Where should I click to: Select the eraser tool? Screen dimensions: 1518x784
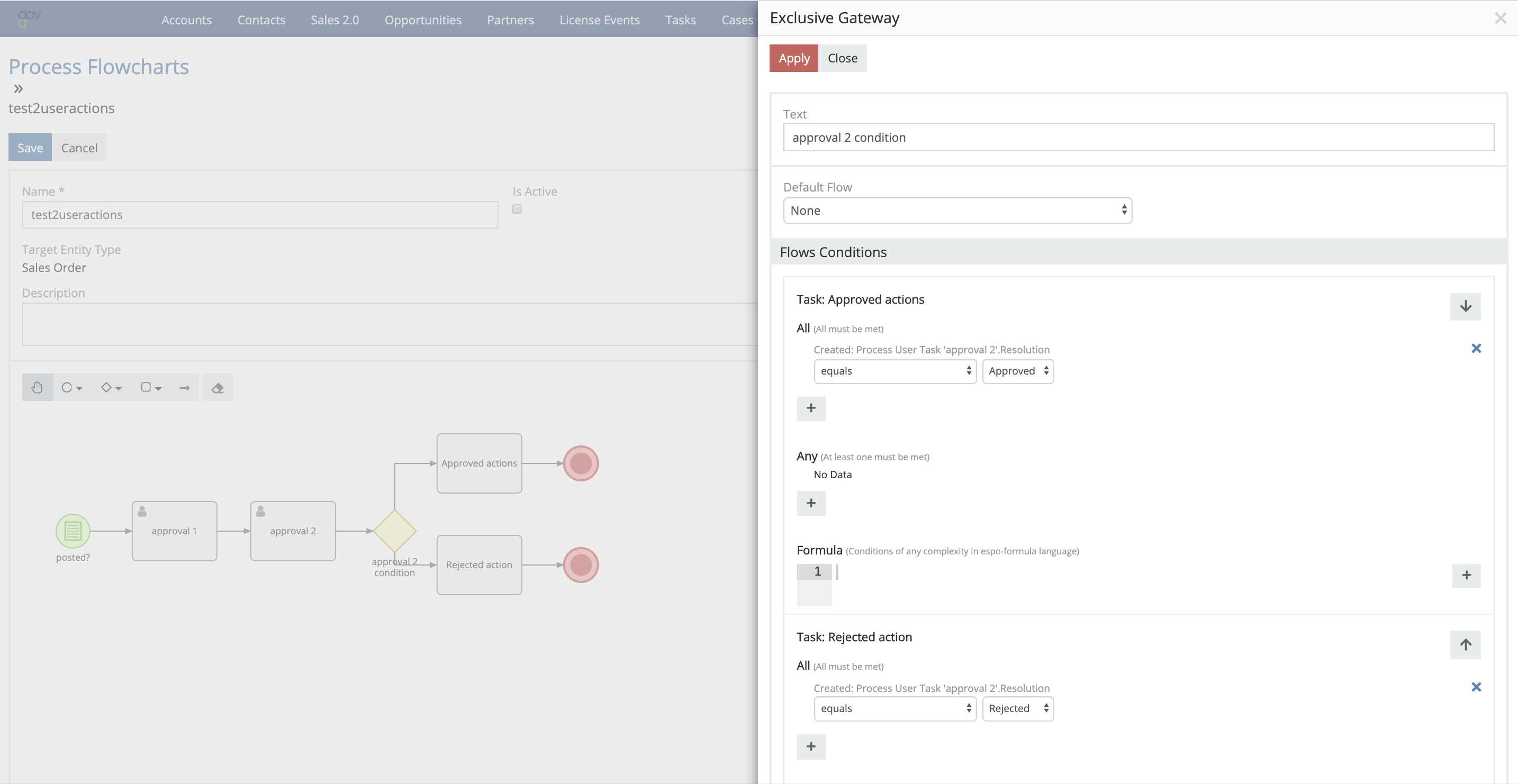pos(218,388)
